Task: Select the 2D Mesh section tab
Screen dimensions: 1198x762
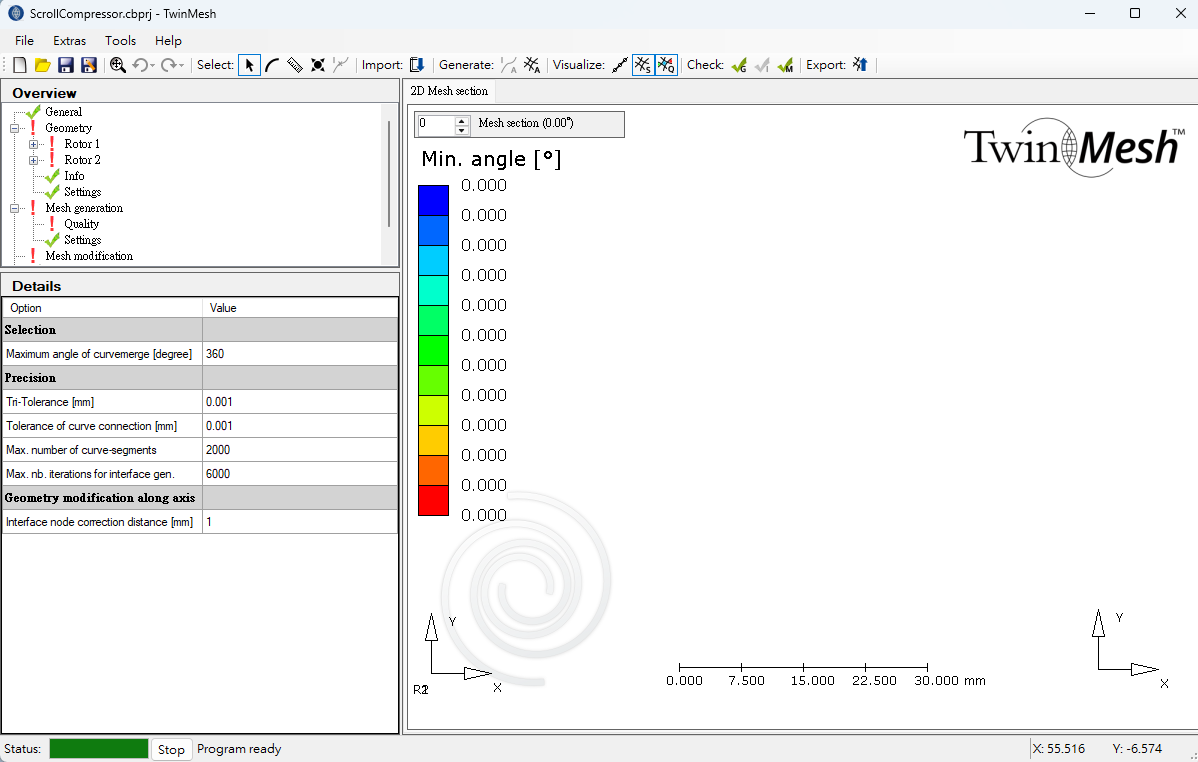Action: click(449, 91)
